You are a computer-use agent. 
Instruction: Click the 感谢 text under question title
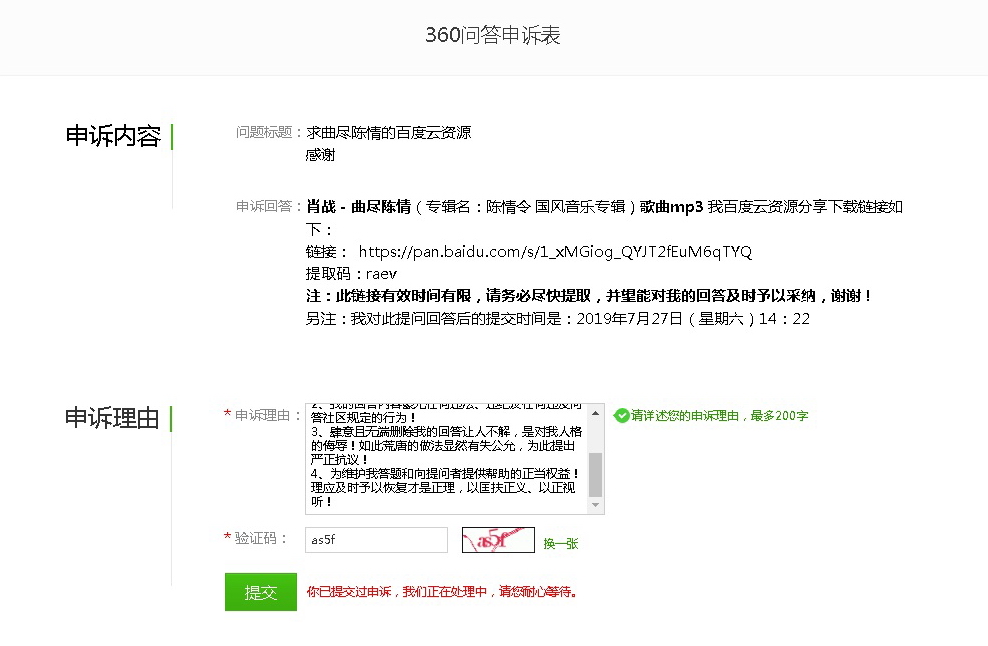tap(320, 155)
